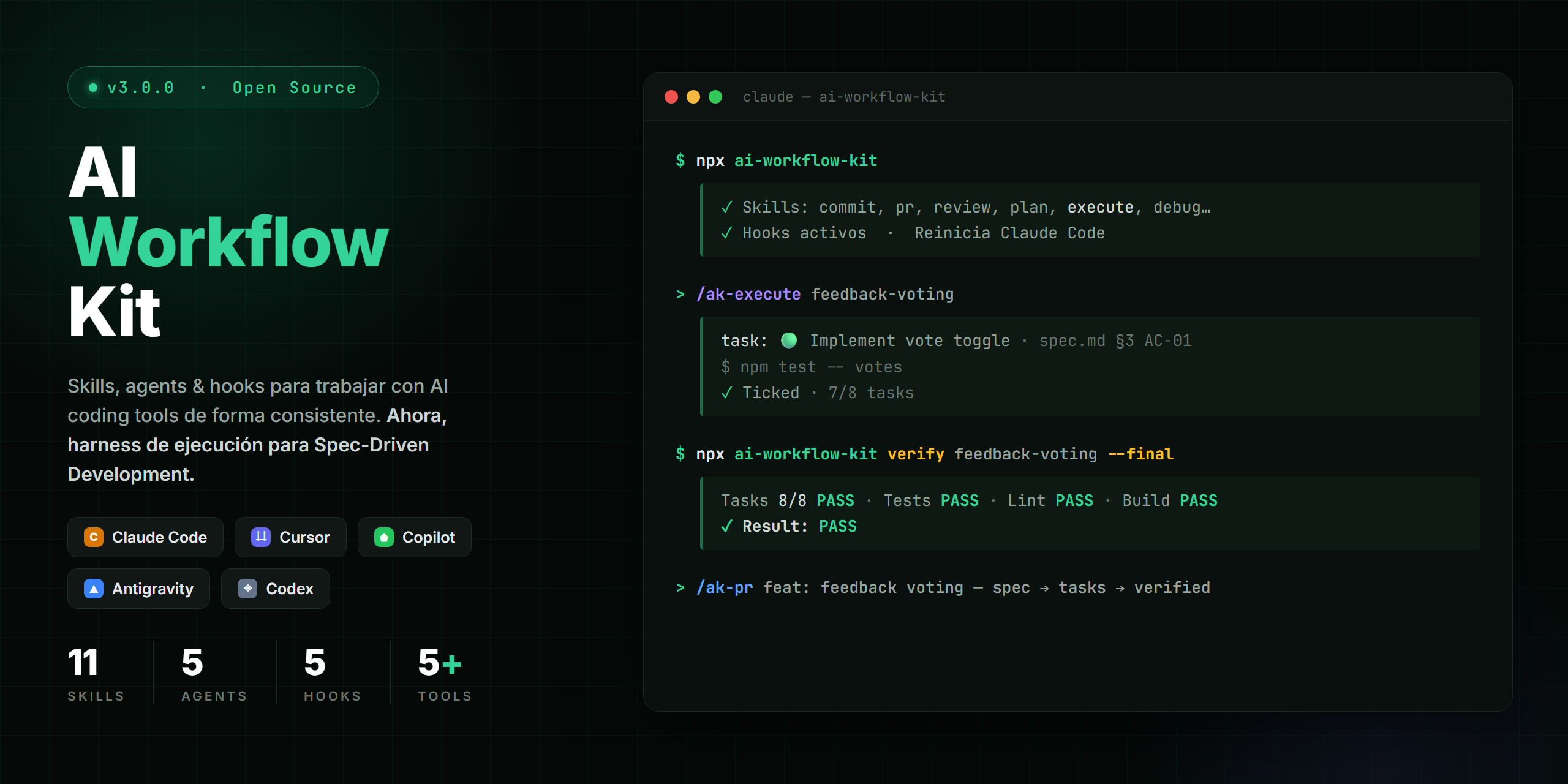Click the /ak-pr command
The width and height of the screenshot is (1568, 784).
point(725,587)
